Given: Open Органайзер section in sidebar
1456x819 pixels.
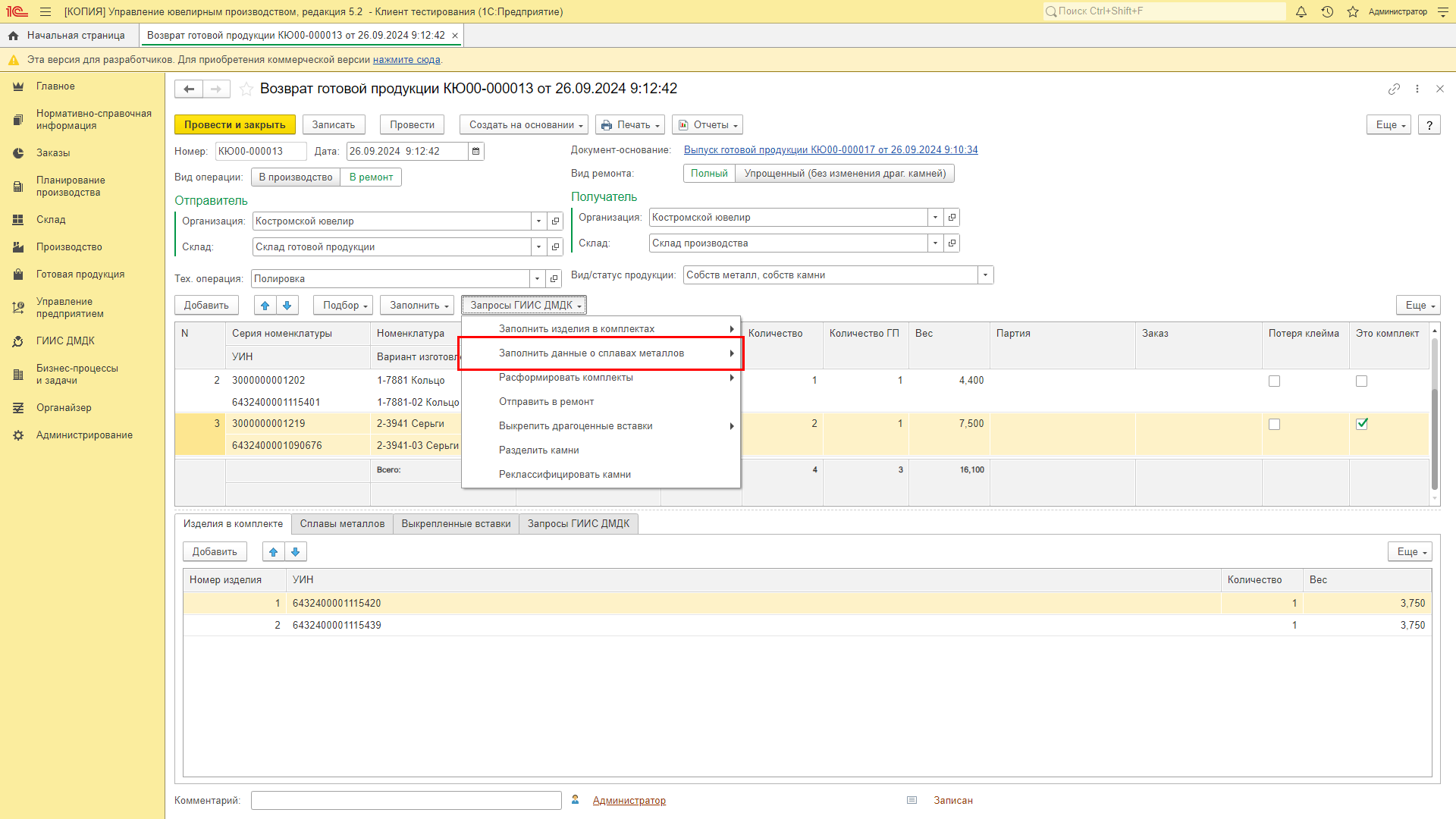Looking at the screenshot, I should (x=64, y=408).
